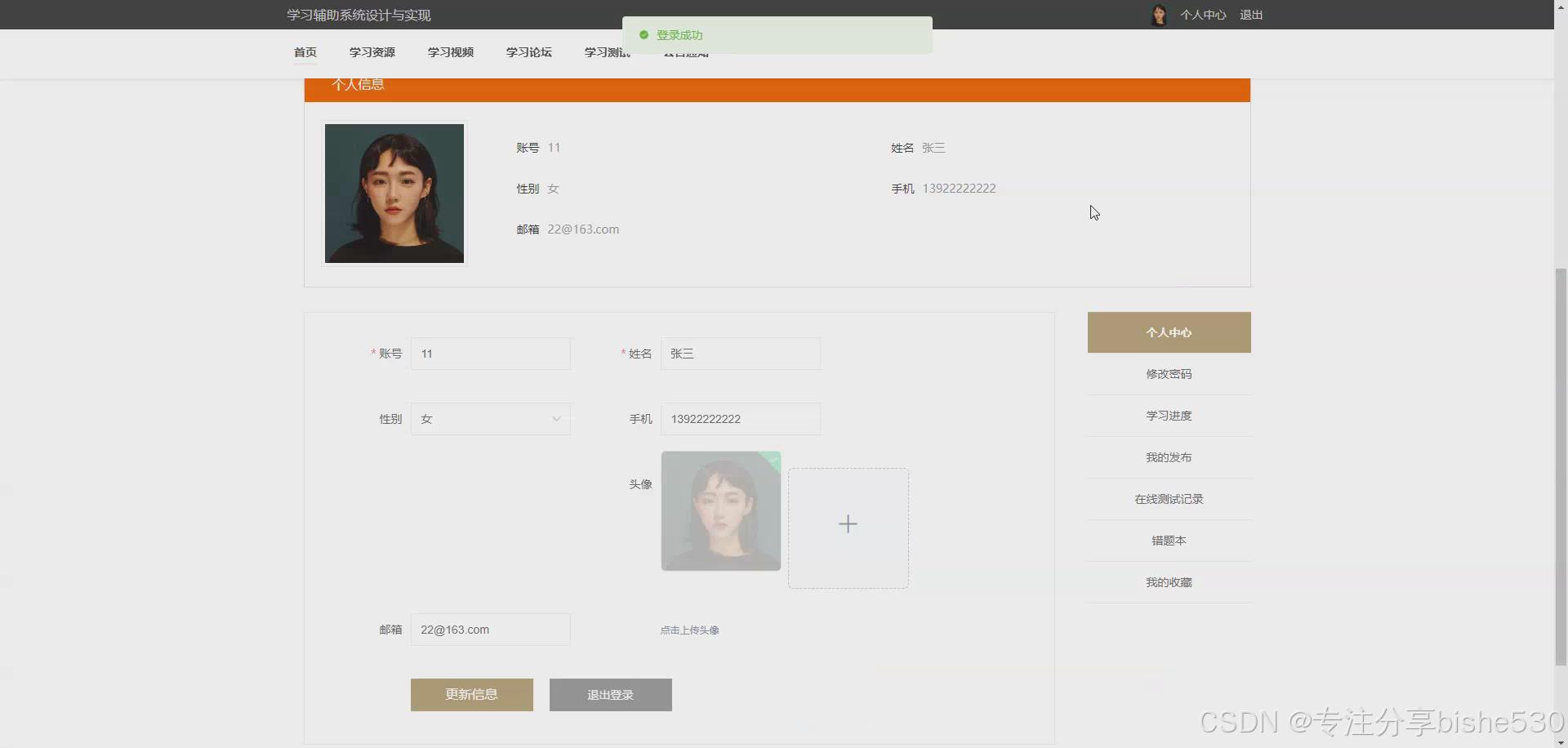The width and height of the screenshot is (1568, 748).
Task: Switch to the 学习视频 tab
Action: 450,51
